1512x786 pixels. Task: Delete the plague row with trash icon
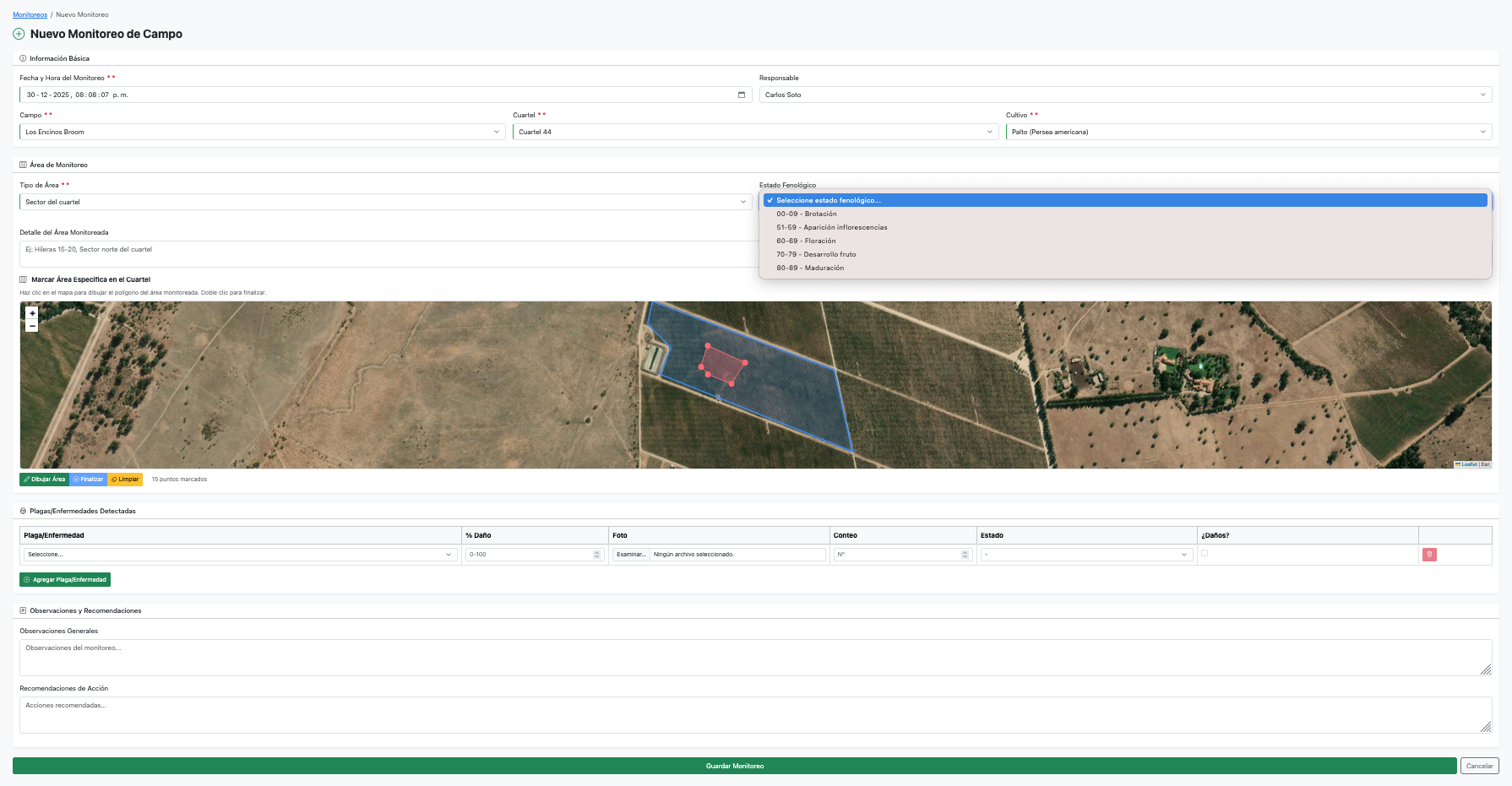[x=1429, y=555]
